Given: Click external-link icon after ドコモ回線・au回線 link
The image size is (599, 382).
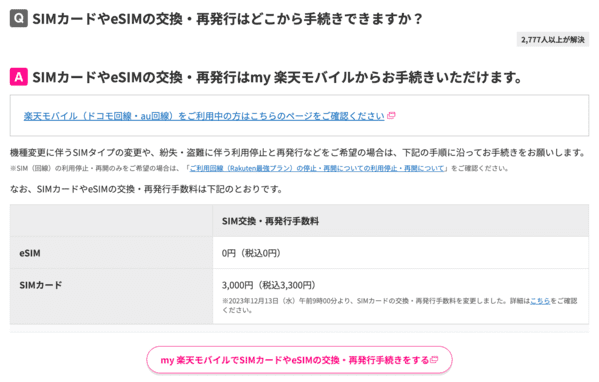Looking at the screenshot, I should [391, 116].
